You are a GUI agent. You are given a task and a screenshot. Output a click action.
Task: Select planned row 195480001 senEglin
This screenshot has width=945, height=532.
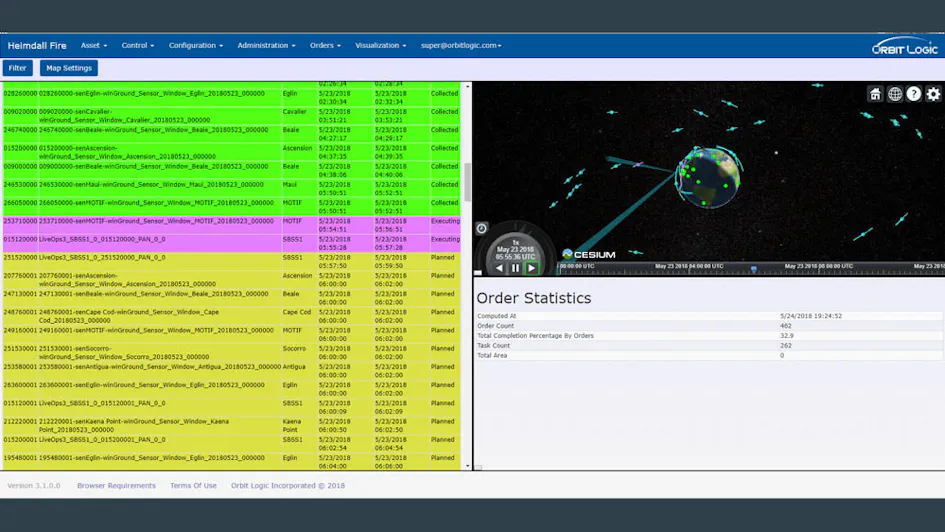(231, 462)
